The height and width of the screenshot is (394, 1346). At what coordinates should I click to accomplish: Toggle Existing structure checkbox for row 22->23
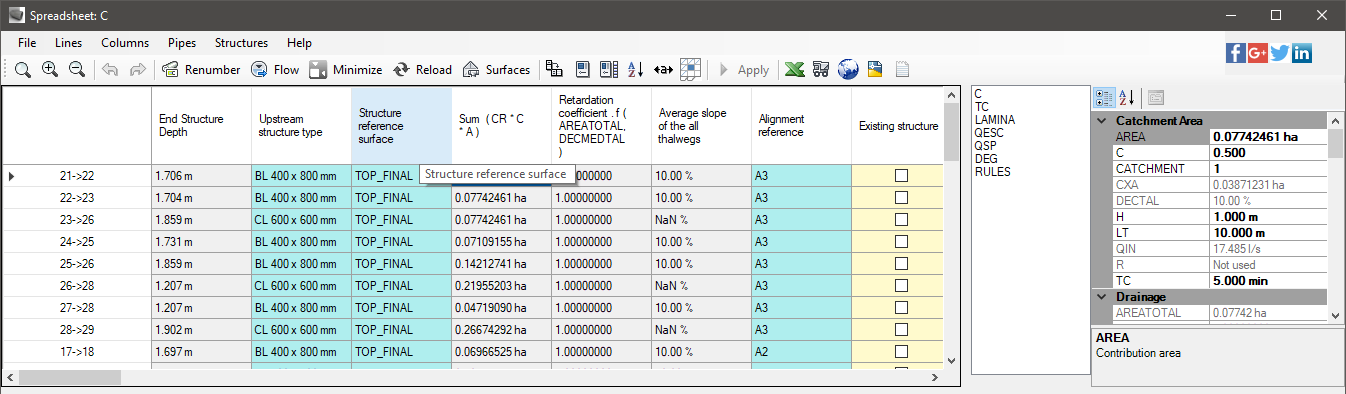click(901, 198)
